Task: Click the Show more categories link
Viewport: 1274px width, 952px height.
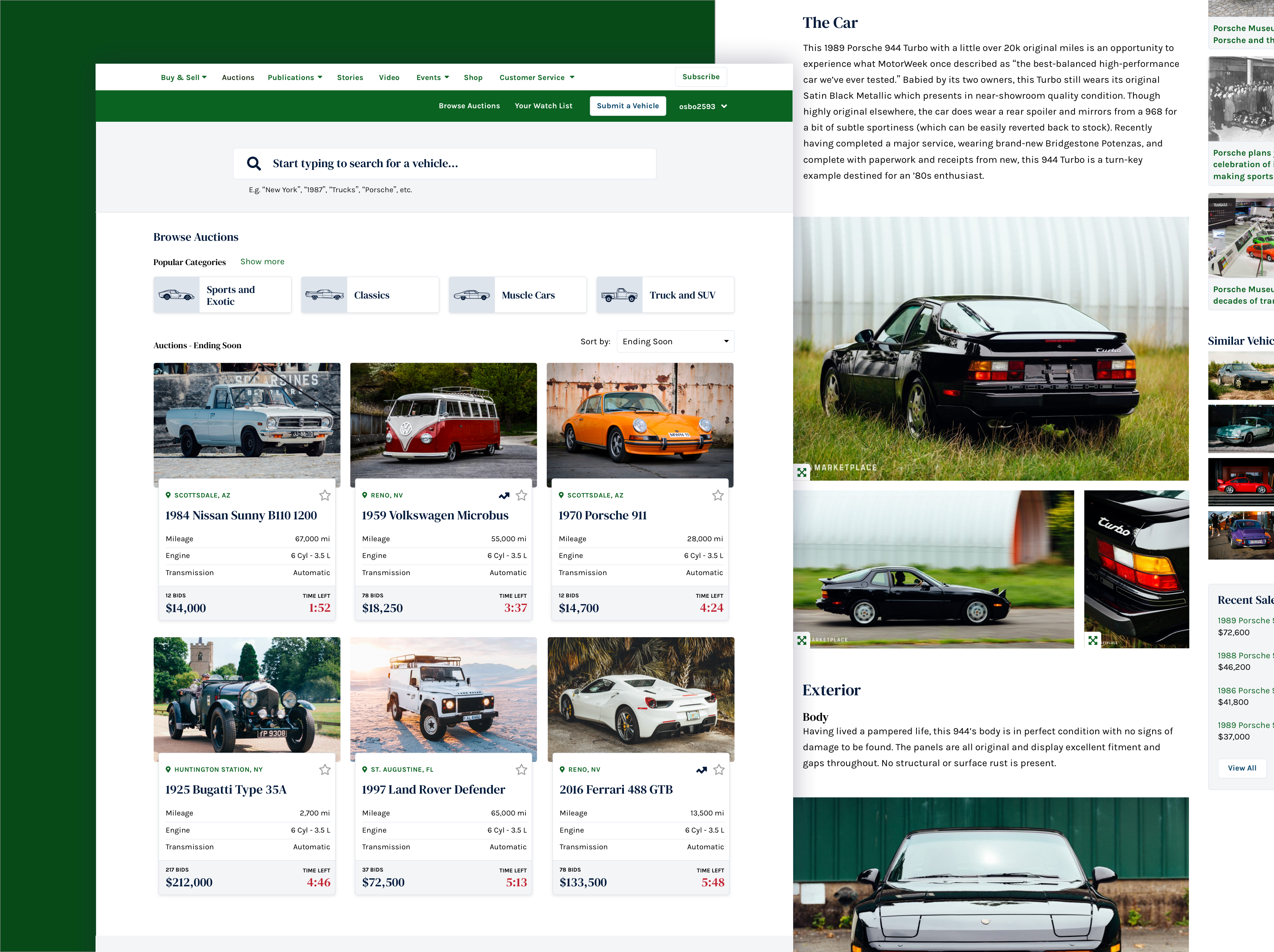Action: tap(262, 261)
